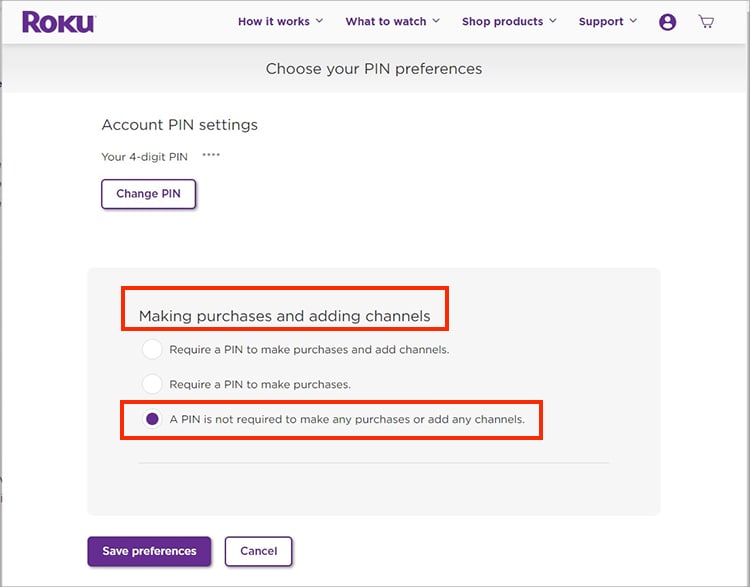Click Save preferences button
Image resolution: width=750 pixels, height=587 pixels.
(149, 551)
